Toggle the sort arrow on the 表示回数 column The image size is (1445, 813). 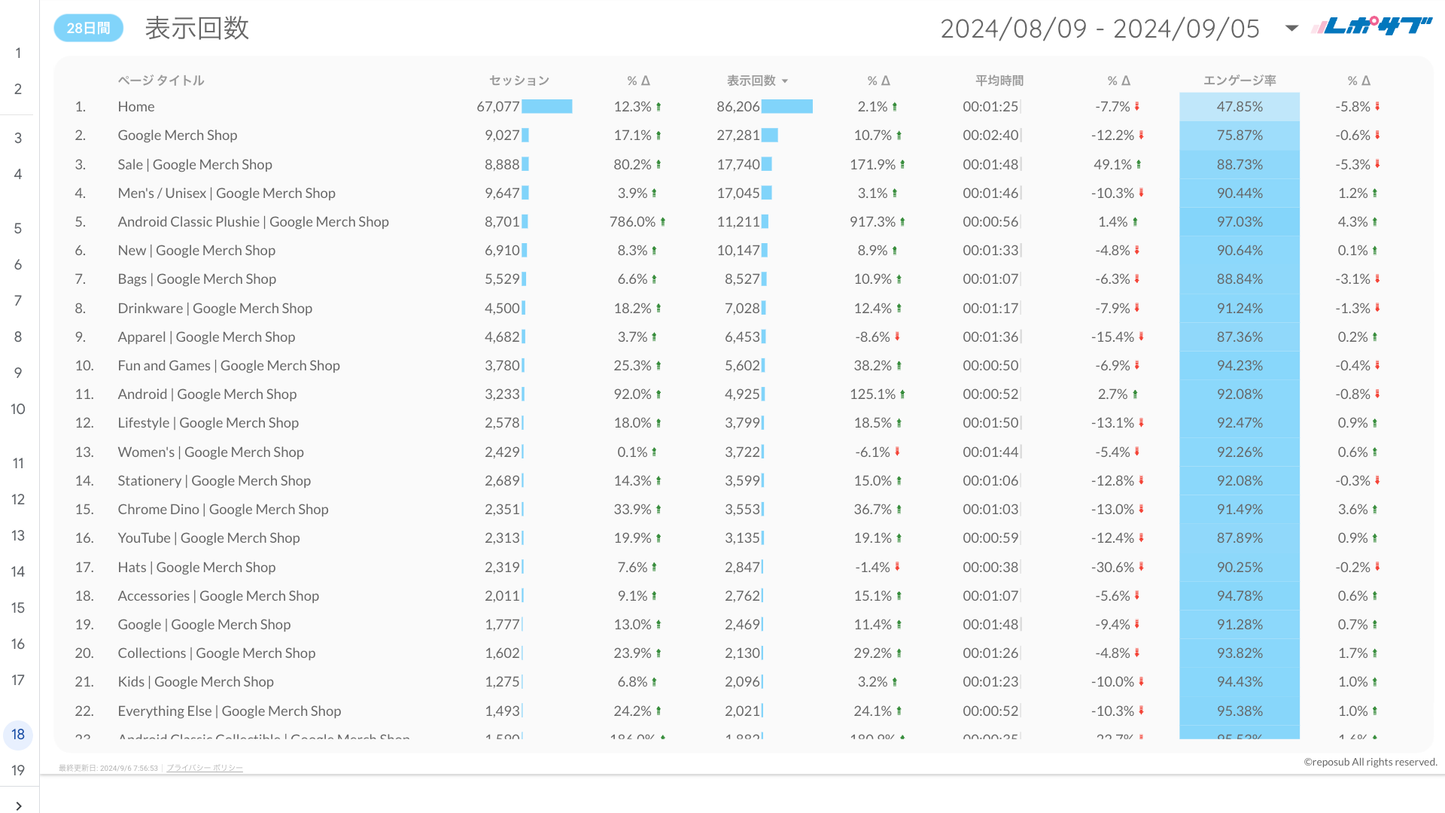pos(785,81)
